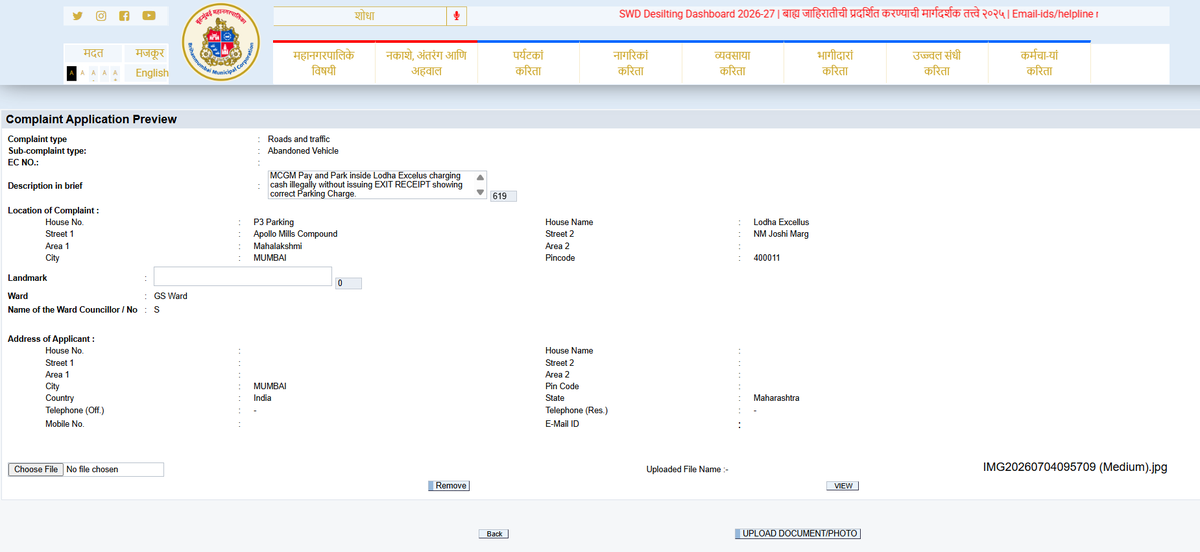Select the black high-contrast A text option

[71, 73]
